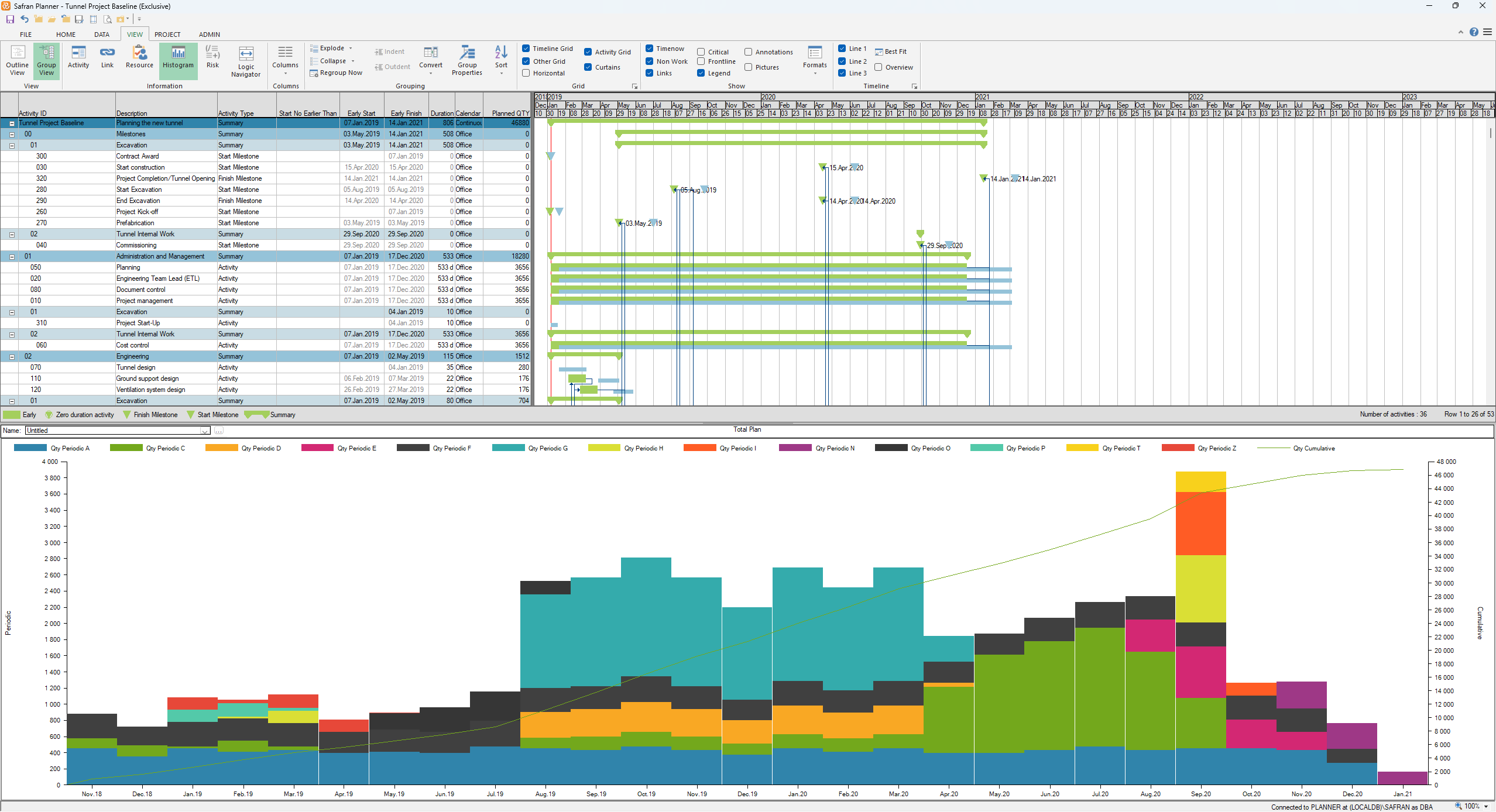Open the VIEW menu tab

pos(133,33)
